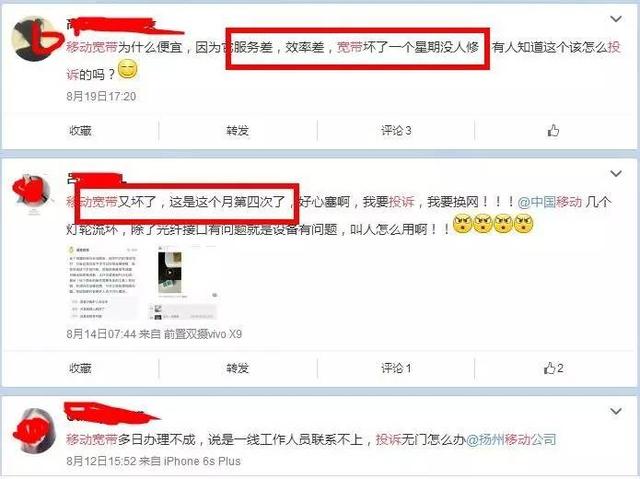Screen dimensions: 640x479
Task: Click 收藏 on the first post
Action: (x=80, y=131)
